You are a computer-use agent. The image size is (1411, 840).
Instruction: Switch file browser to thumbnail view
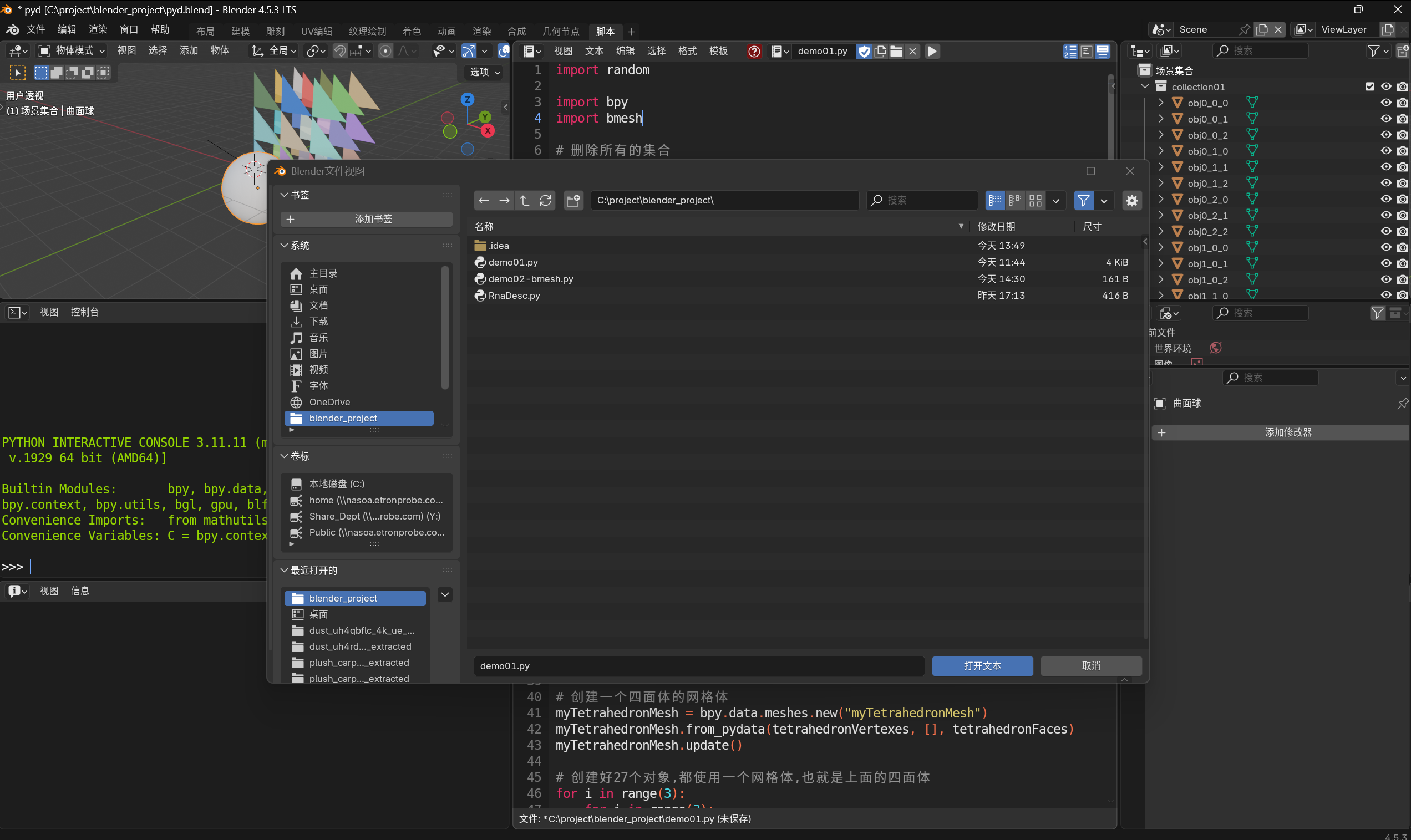tap(1035, 200)
